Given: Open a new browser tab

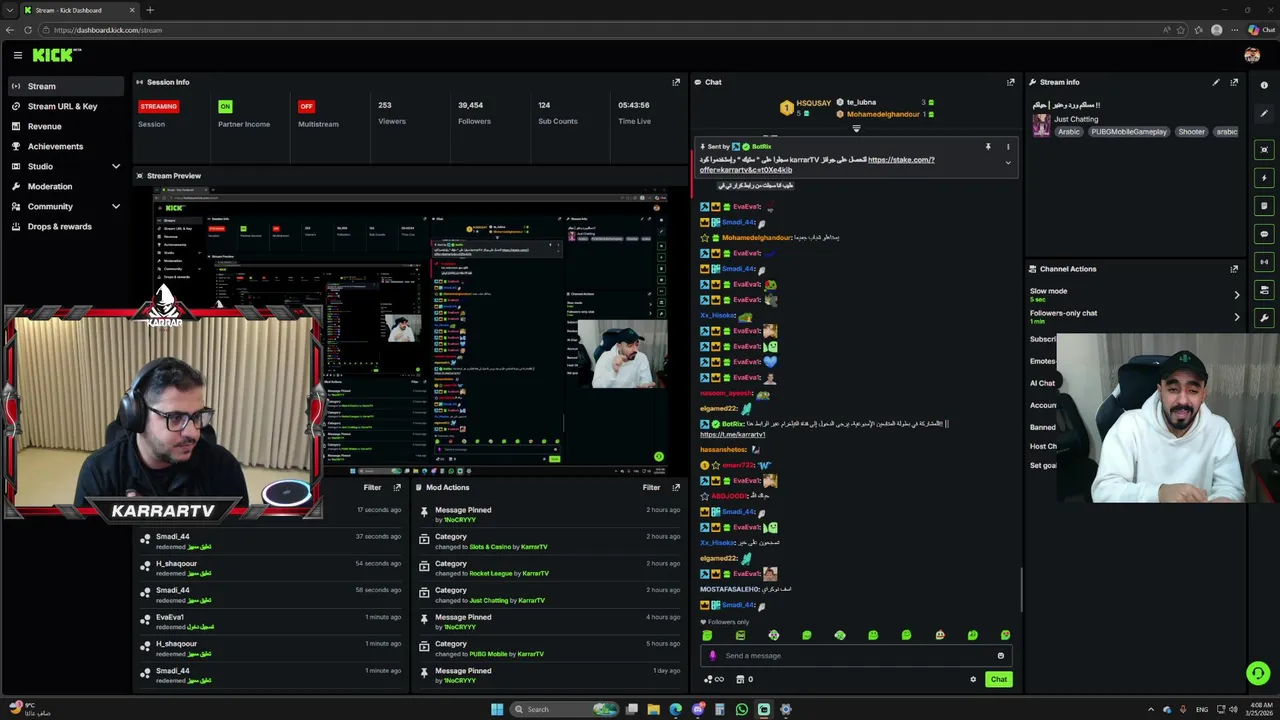Looking at the screenshot, I should click(x=150, y=10).
